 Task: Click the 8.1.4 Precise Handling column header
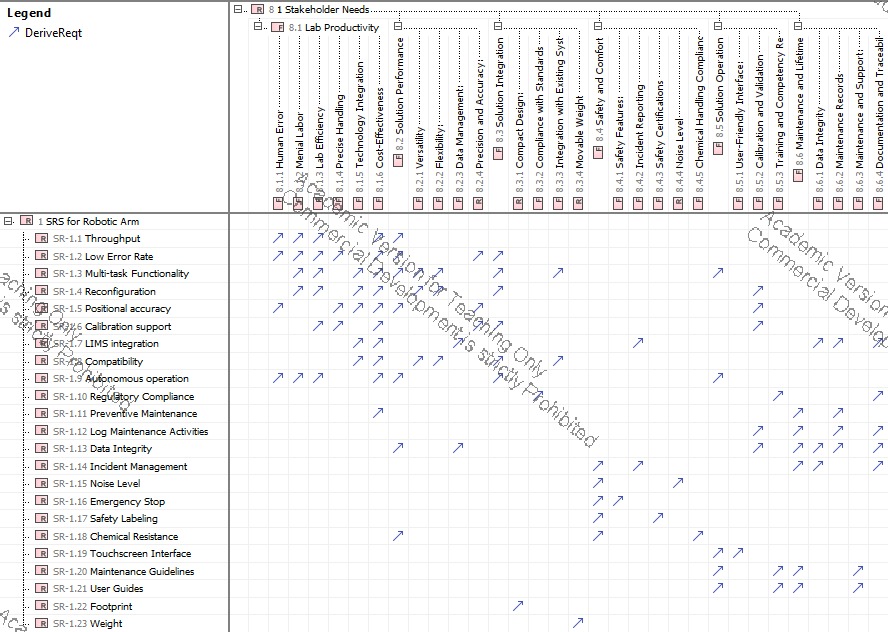339,143
